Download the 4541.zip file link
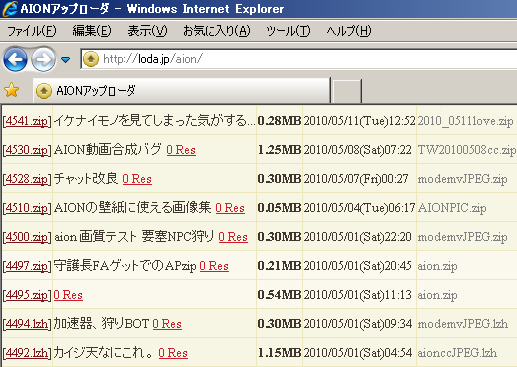517x367 pixels. 27,121
